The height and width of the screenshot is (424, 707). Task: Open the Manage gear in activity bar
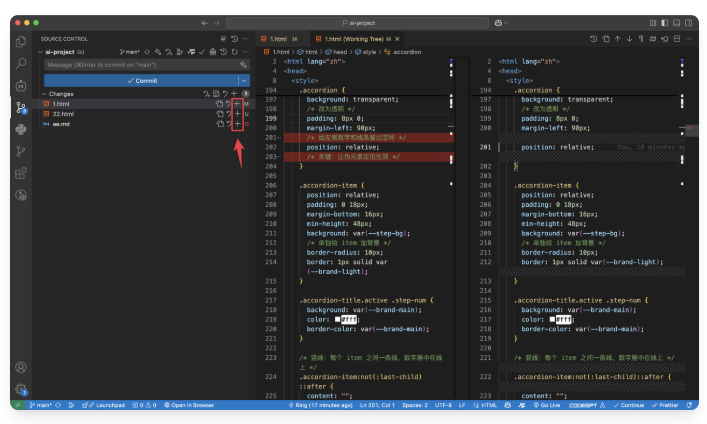pyautogui.click(x=21, y=389)
